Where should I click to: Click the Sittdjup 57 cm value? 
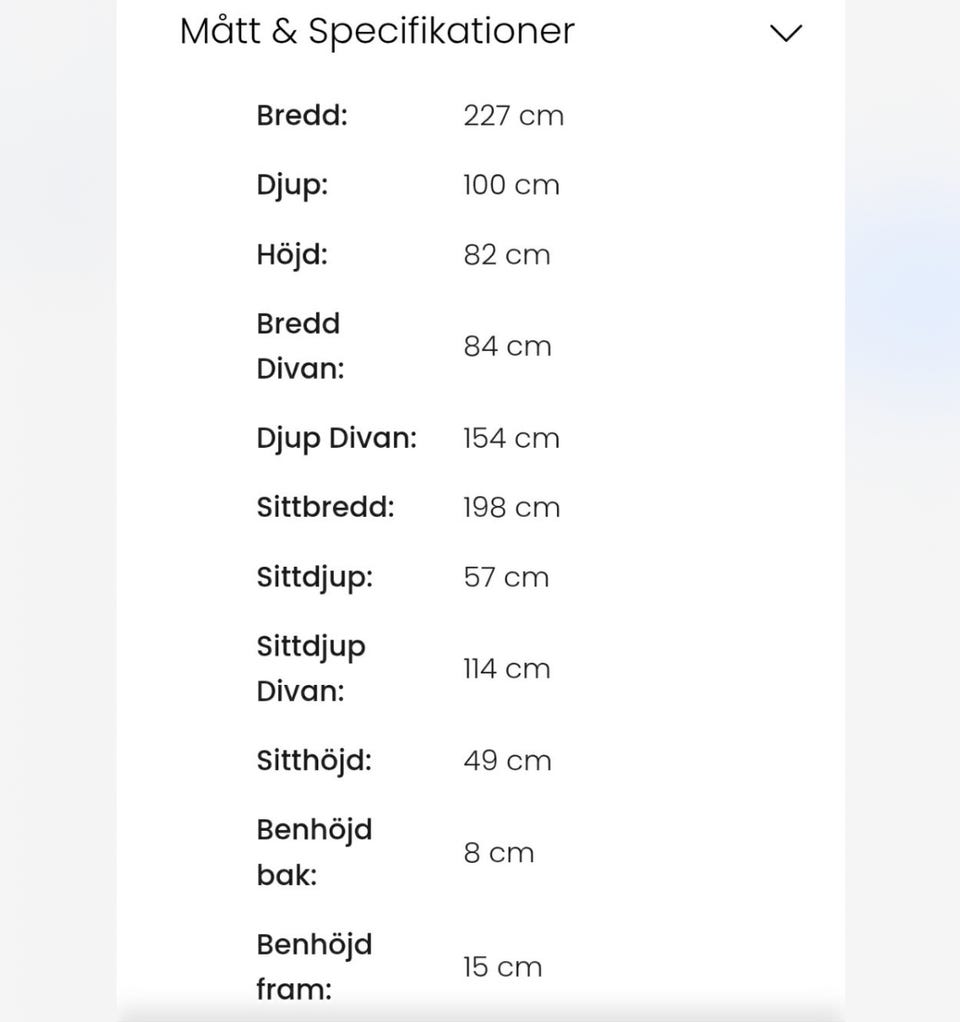[506, 577]
